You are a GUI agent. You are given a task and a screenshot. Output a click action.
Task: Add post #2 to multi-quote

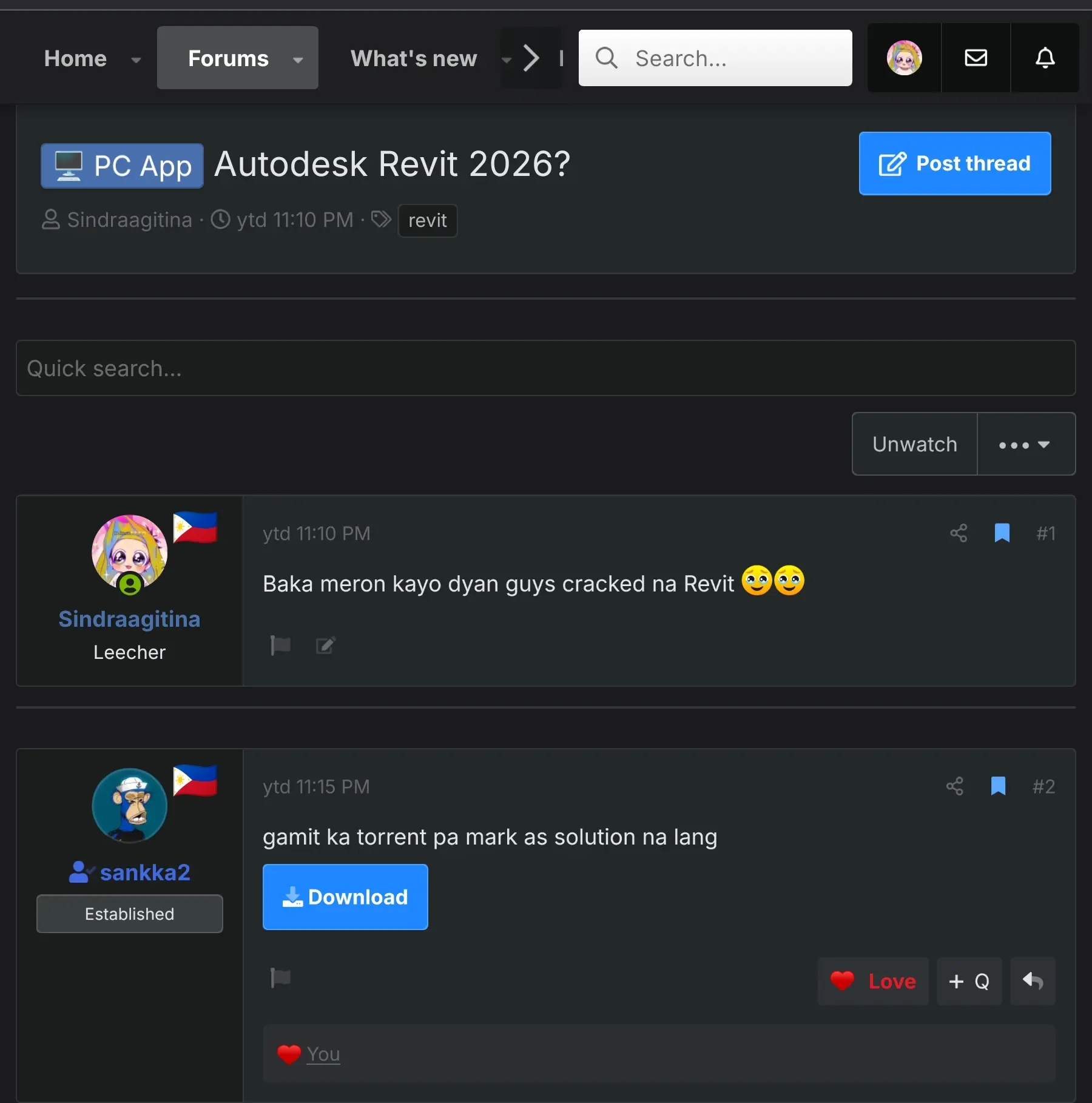click(x=969, y=981)
